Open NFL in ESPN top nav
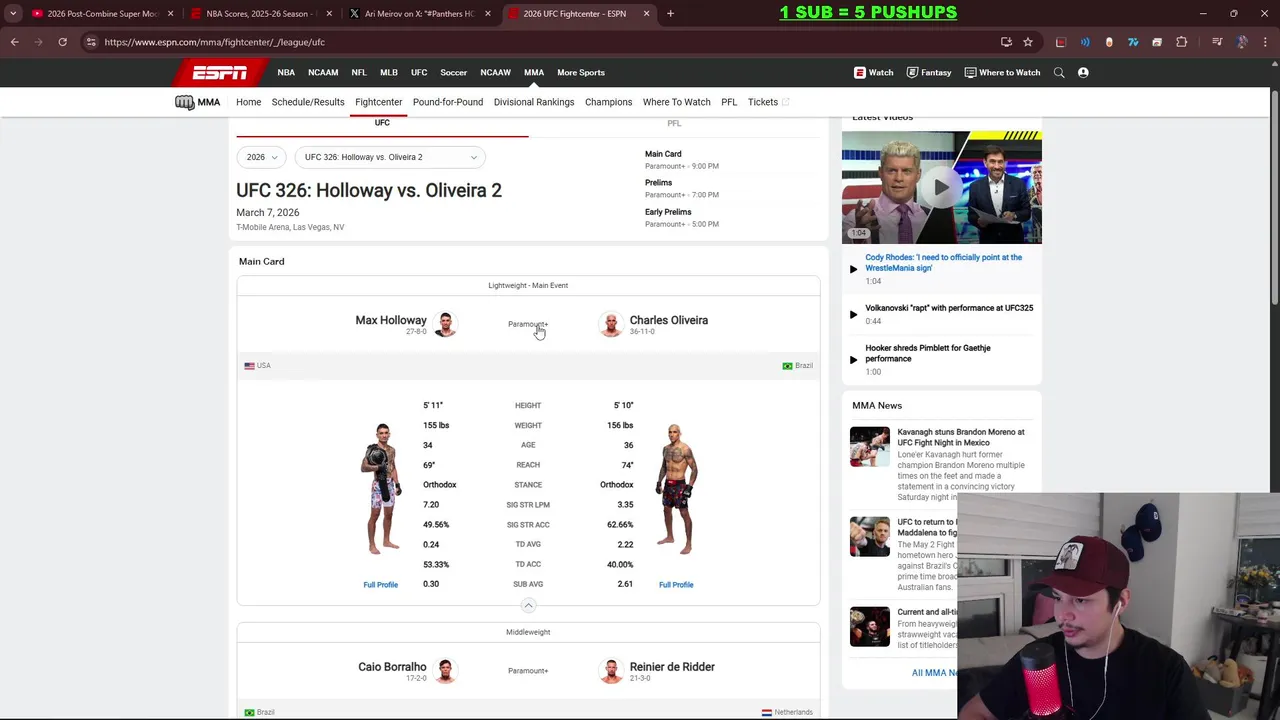This screenshot has height=720, width=1280. [x=359, y=72]
